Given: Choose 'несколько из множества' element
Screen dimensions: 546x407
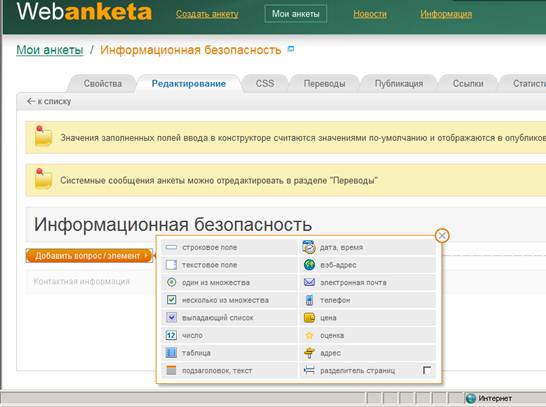Looking at the screenshot, I should tap(230, 300).
